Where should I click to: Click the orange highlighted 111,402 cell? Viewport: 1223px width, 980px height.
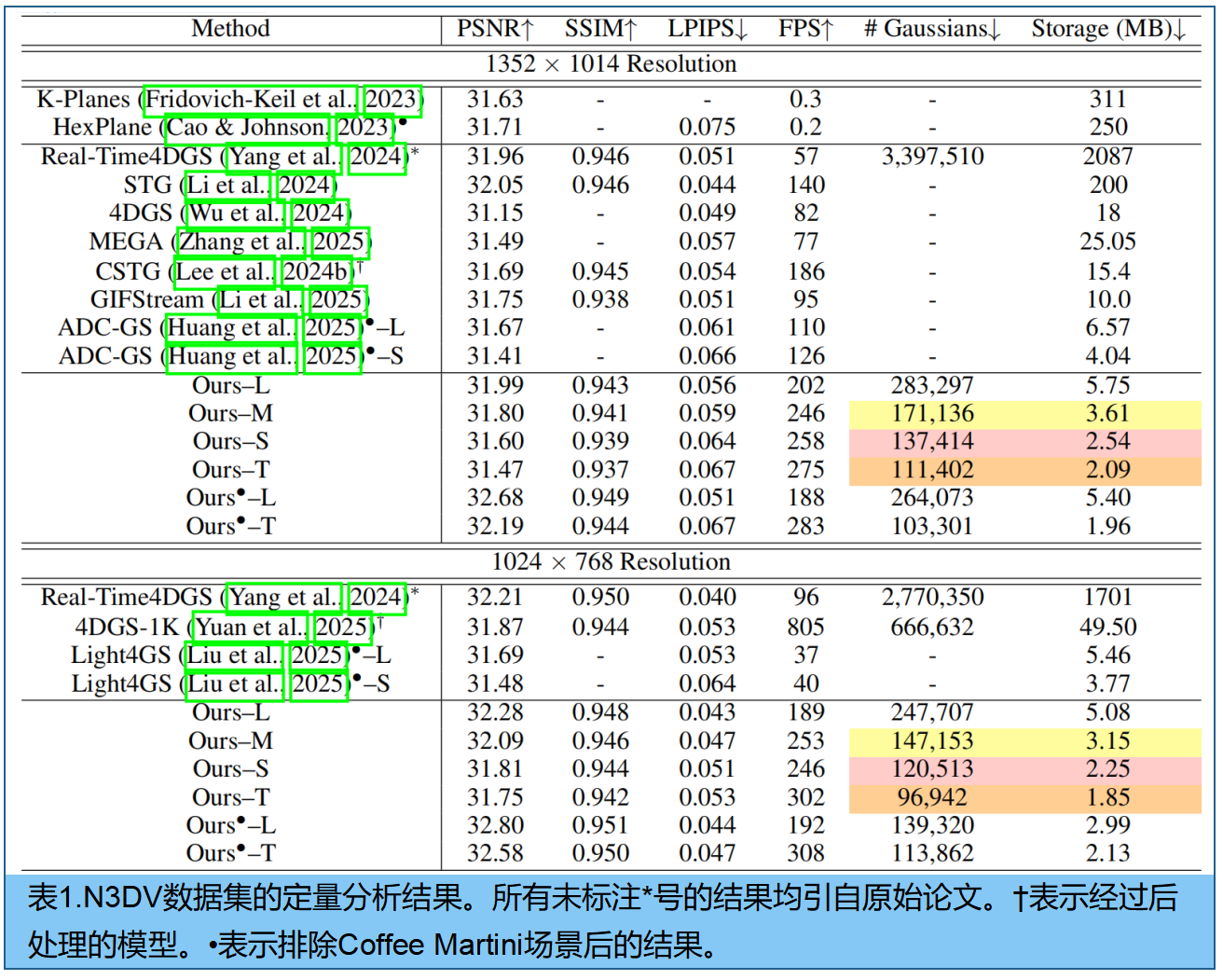coord(932,471)
